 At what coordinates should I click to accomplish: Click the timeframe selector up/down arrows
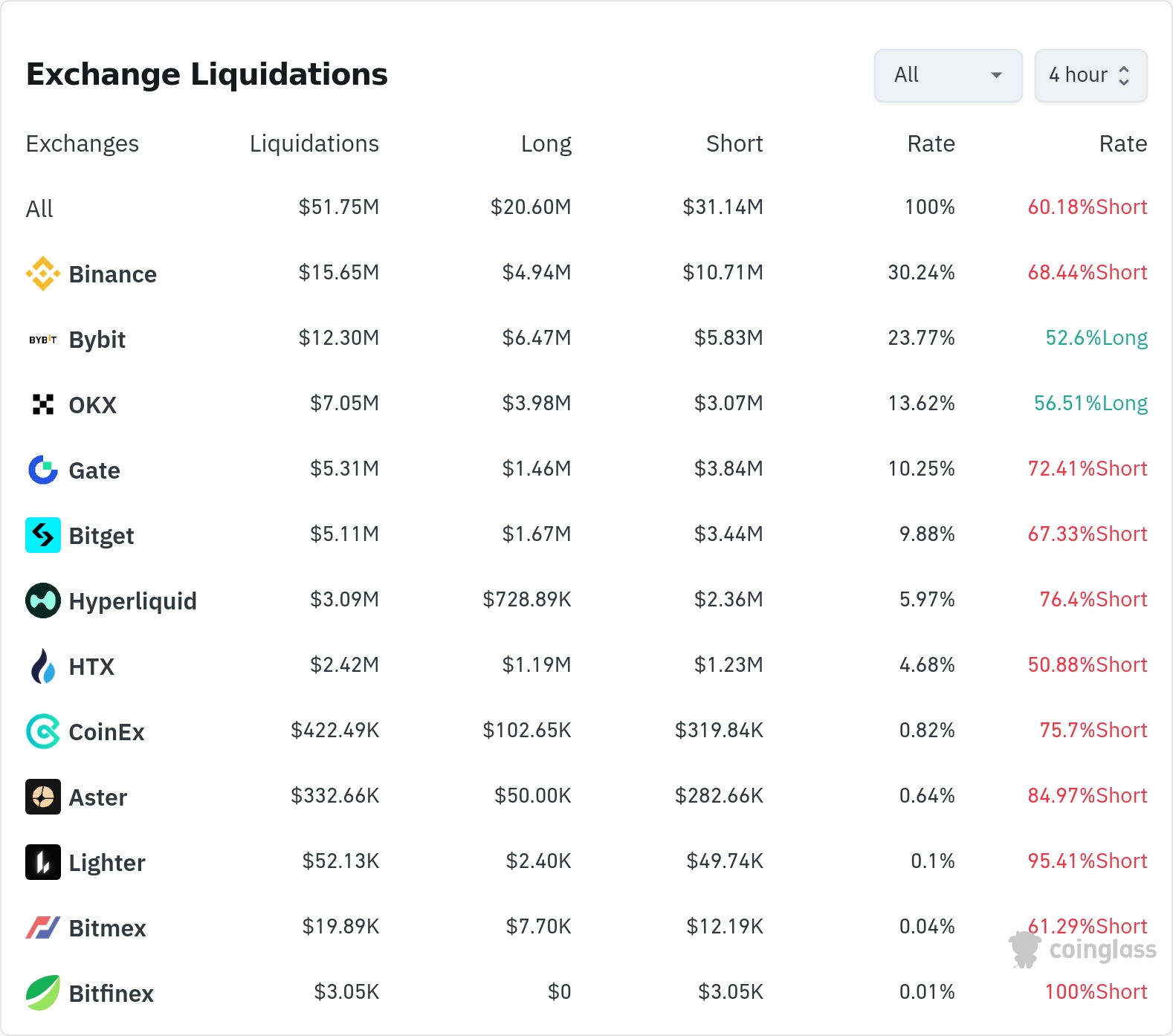[1124, 75]
